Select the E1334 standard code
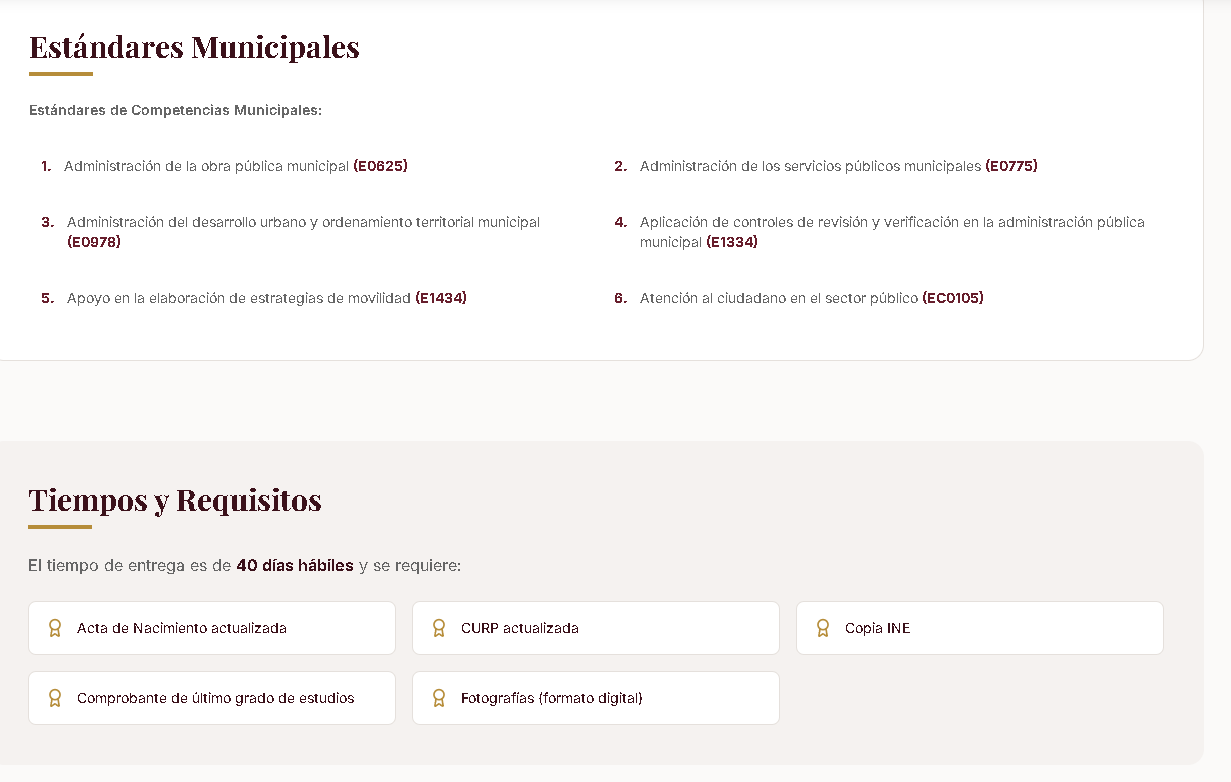This screenshot has height=782, width=1231. (x=732, y=242)
